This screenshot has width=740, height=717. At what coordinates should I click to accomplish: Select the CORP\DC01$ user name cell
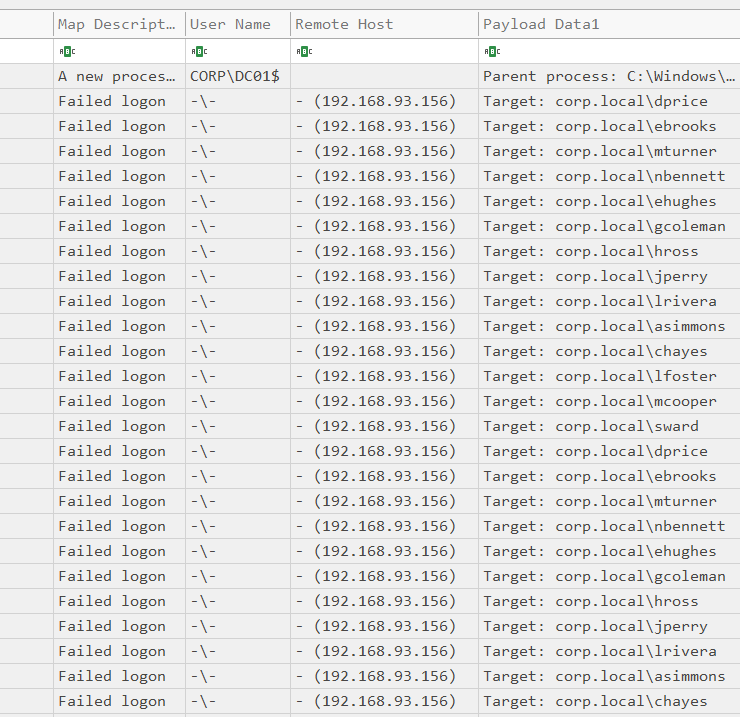[238, 76]
